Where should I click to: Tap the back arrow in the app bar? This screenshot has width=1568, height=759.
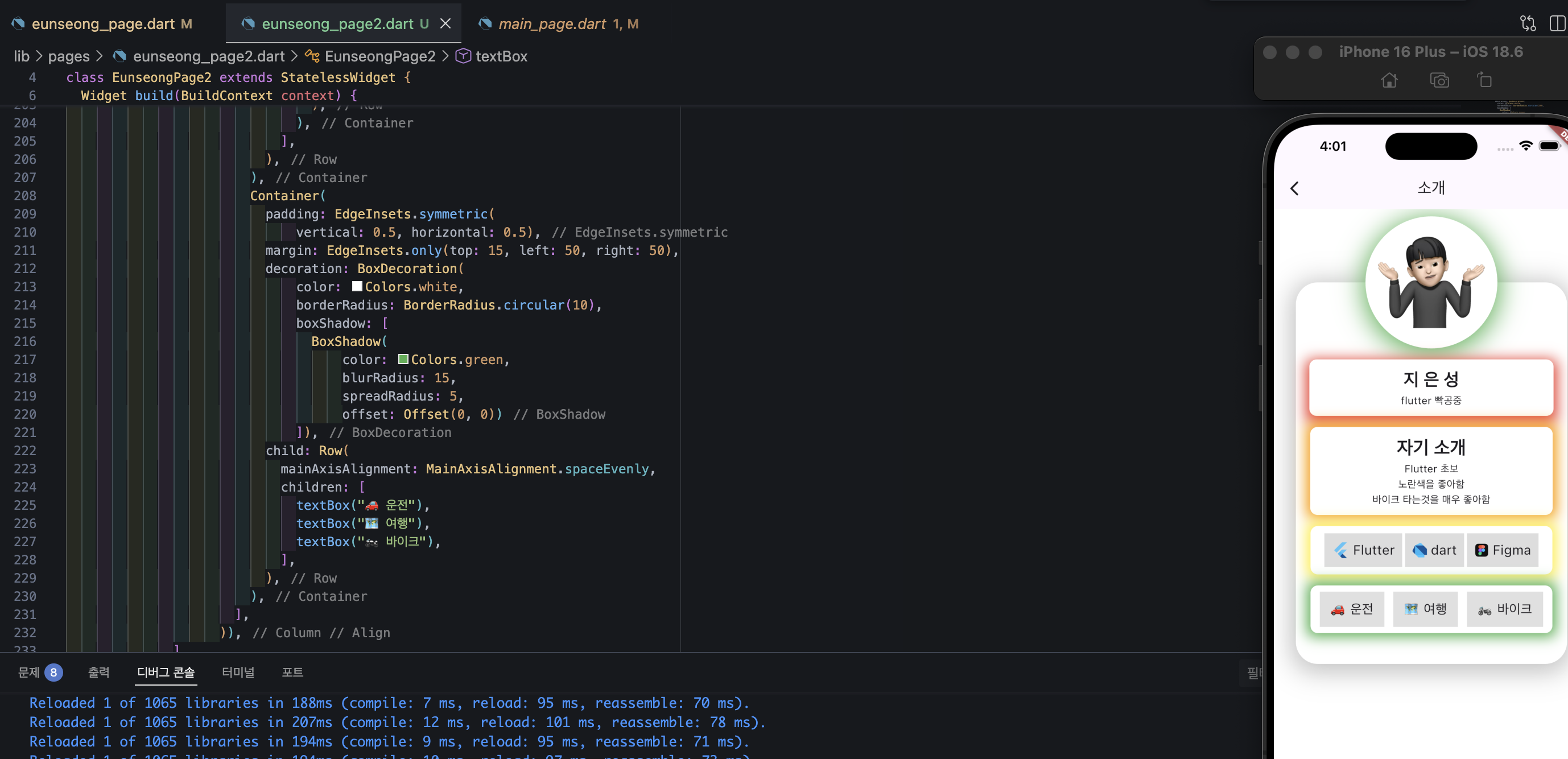point(1295,189)
